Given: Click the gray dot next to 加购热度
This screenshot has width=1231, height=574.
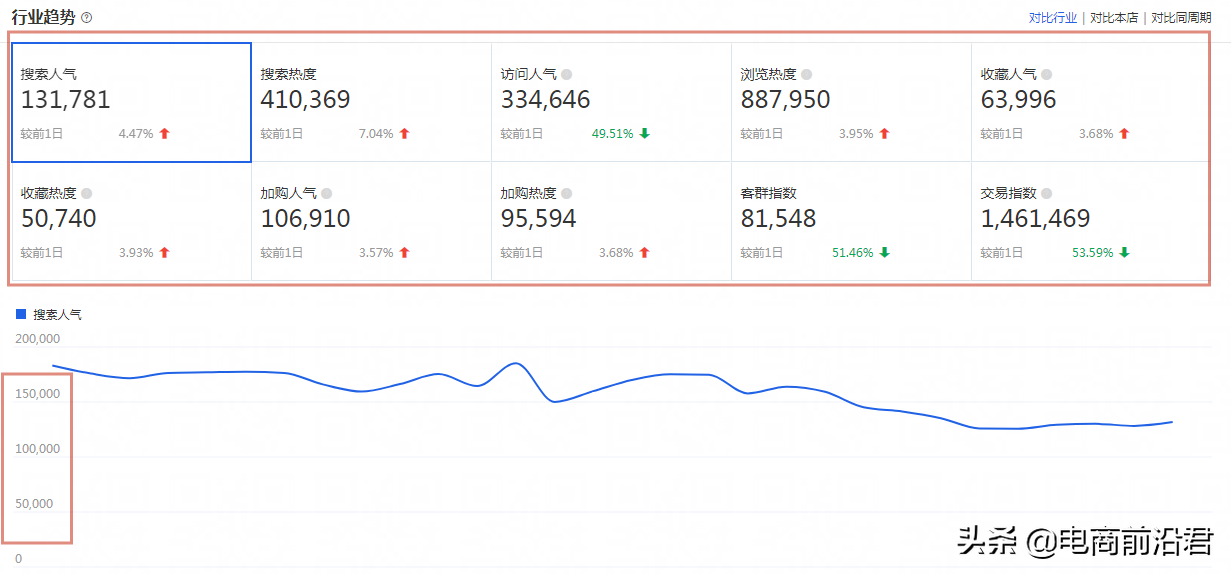Looking at the screenshot, I should click(567, 193).
